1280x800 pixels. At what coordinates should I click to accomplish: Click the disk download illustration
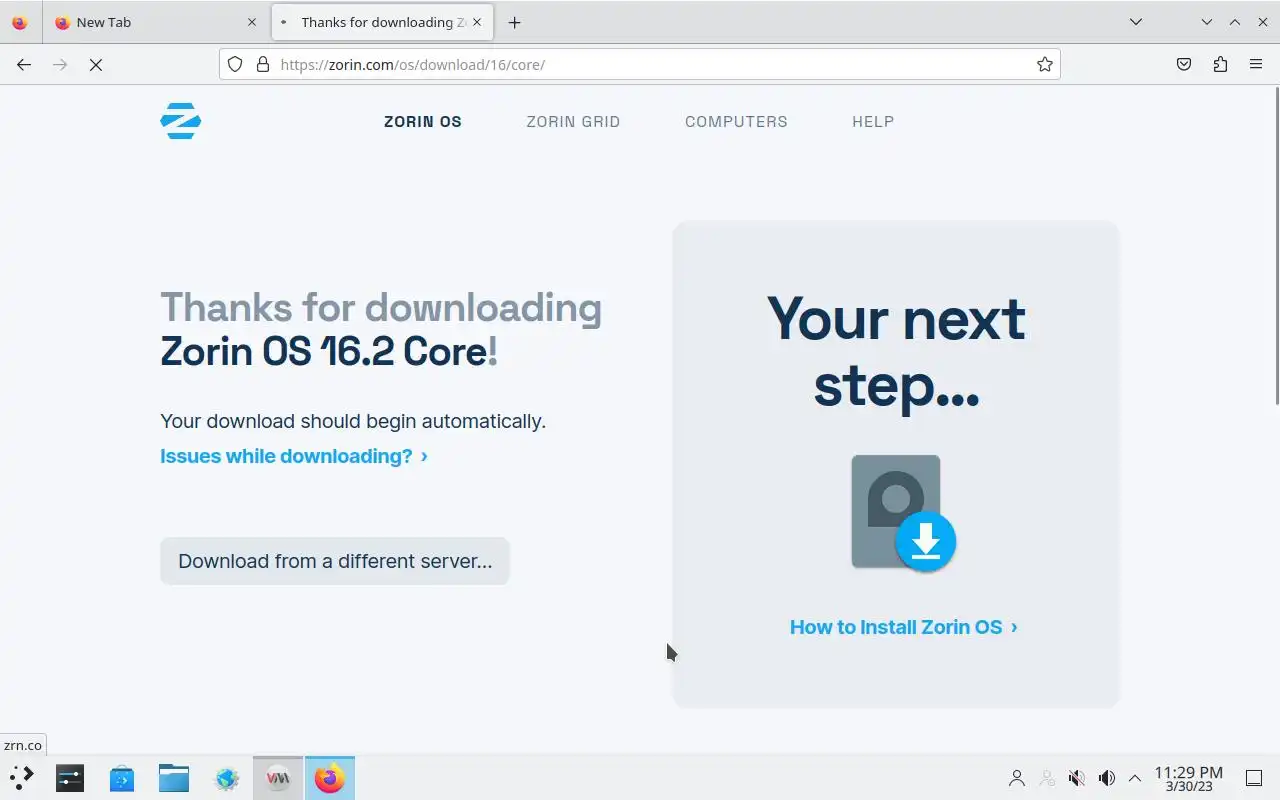pos(903,512)
